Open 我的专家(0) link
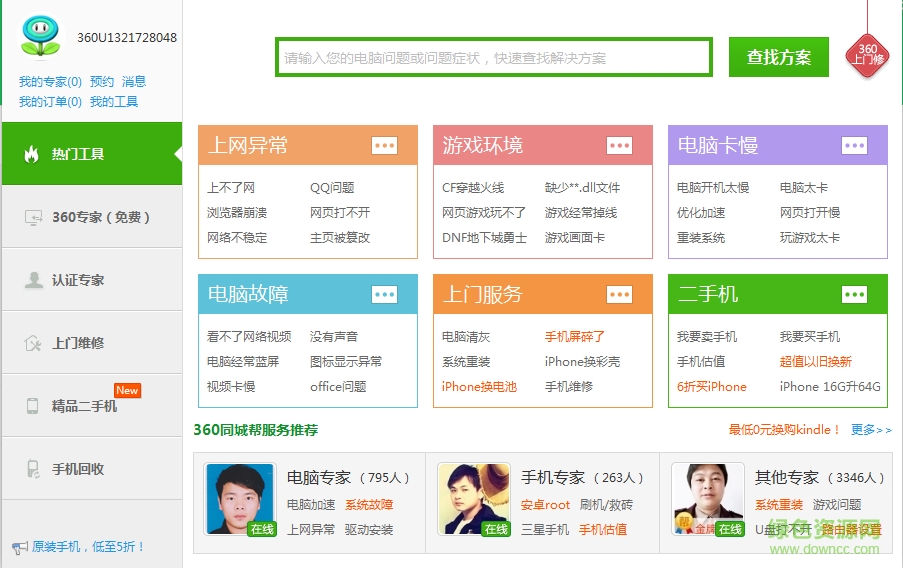Screen dimensions: 903x568 [50, 81]
